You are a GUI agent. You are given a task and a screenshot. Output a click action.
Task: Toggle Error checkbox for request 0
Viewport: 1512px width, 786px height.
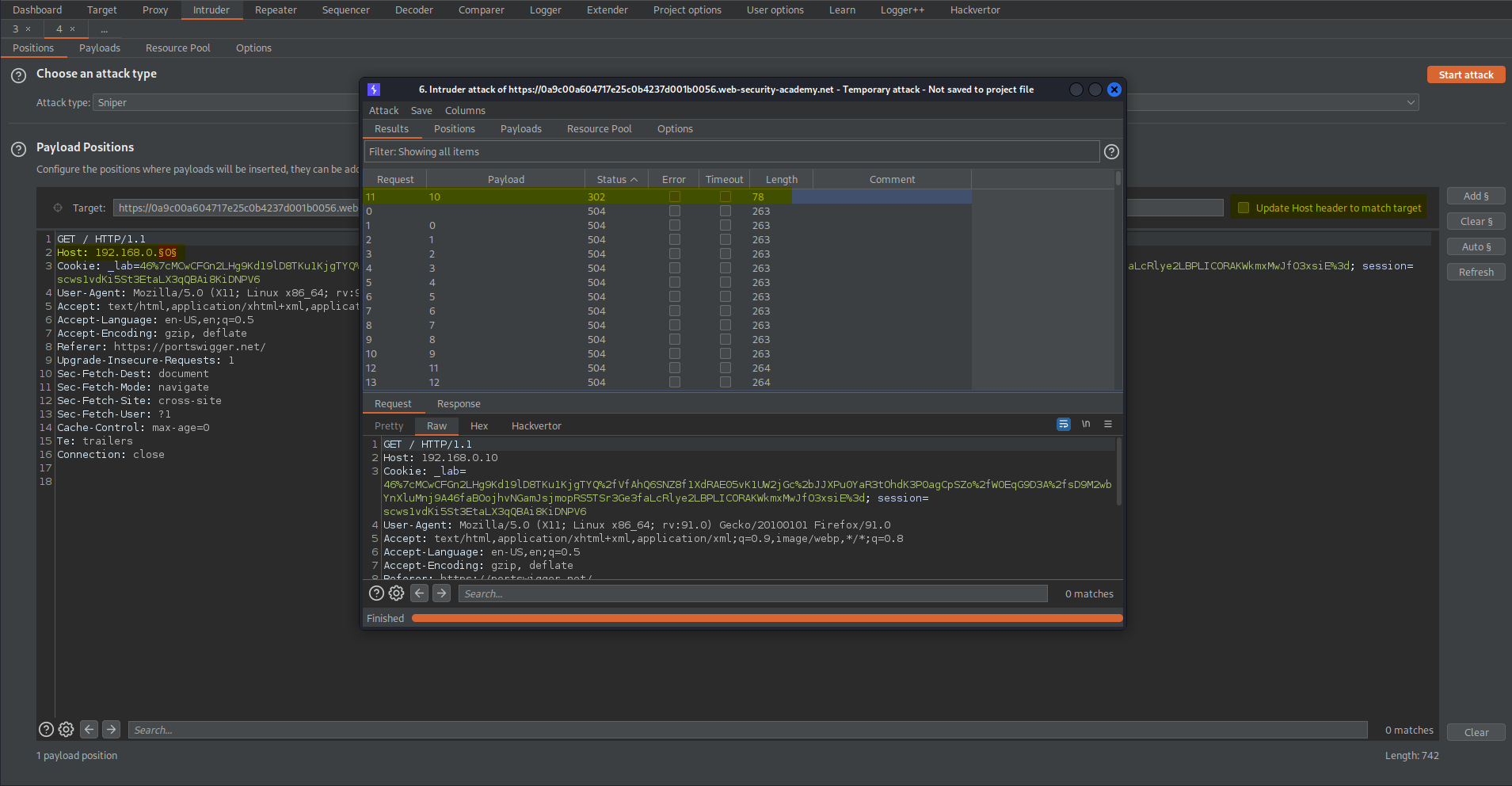(675, 212)
